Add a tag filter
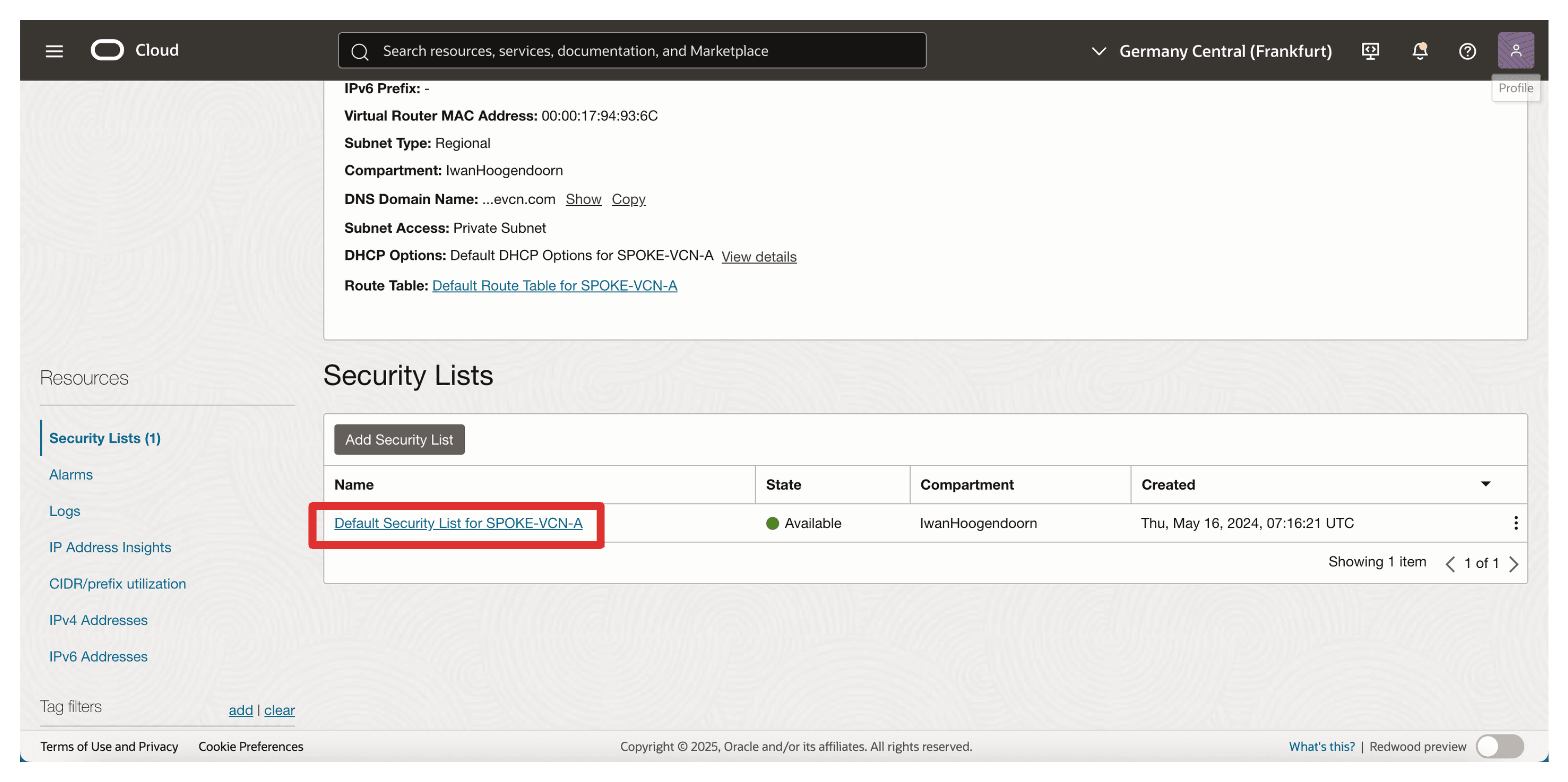 click(x=241, y=710)
